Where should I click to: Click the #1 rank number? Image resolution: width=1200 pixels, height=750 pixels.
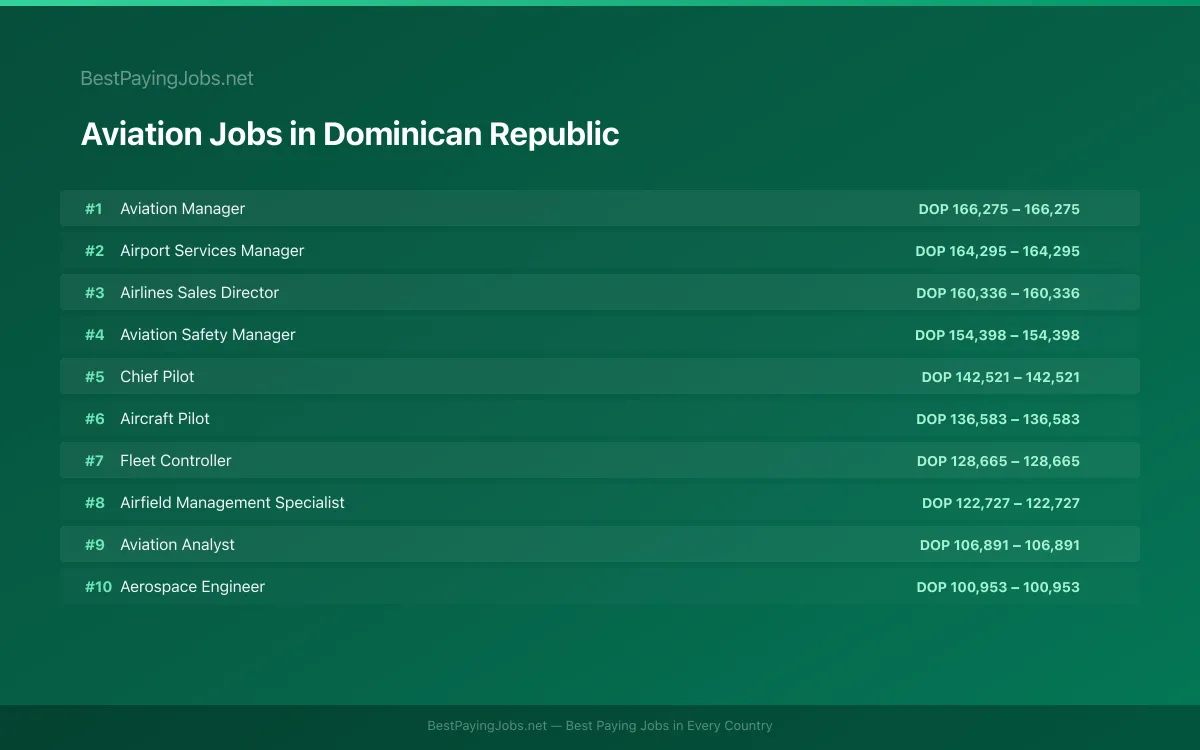tap(93, 209)
